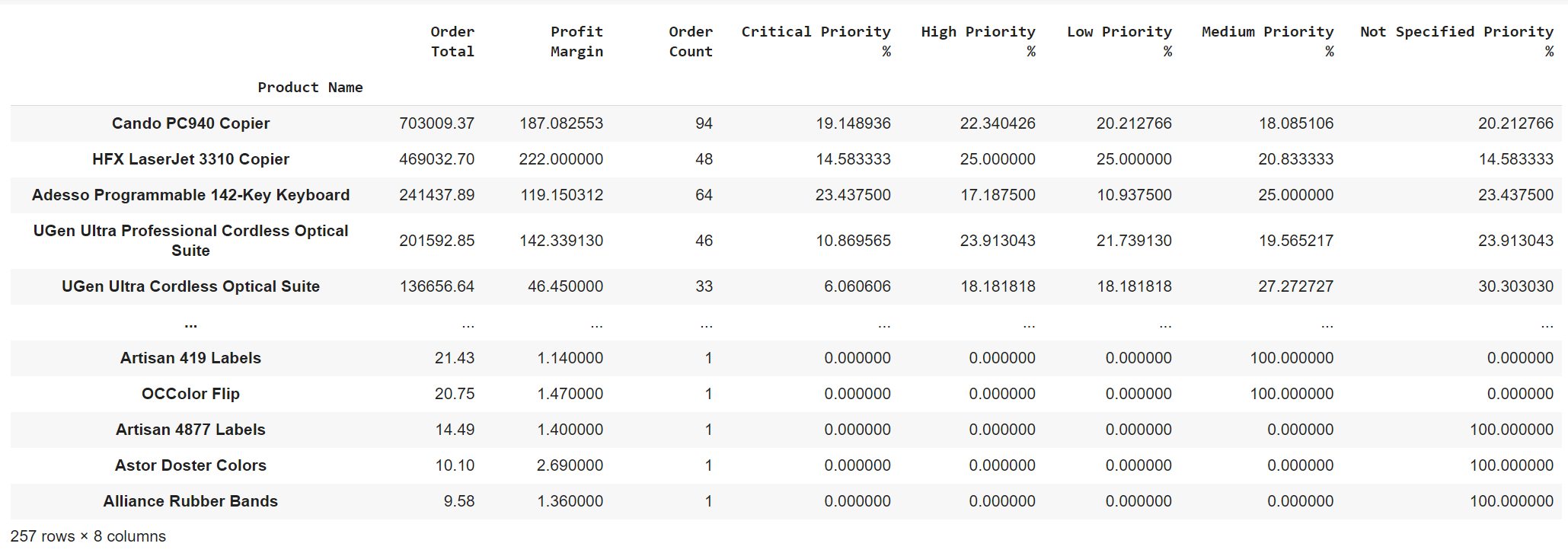Click the 222.000000 profit margin cell
Image resolution: width=1568 pixels, height=553 pixels.
coord(561,159)
